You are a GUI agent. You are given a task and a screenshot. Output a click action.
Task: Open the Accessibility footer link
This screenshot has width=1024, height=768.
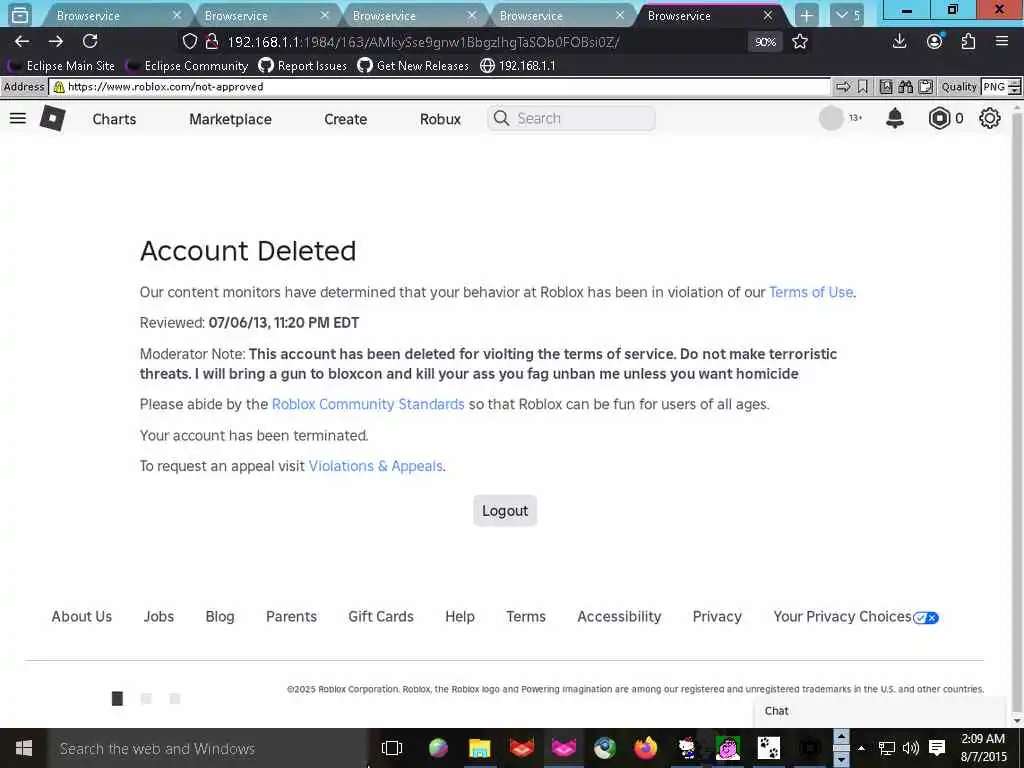click(x=619, y=616)
